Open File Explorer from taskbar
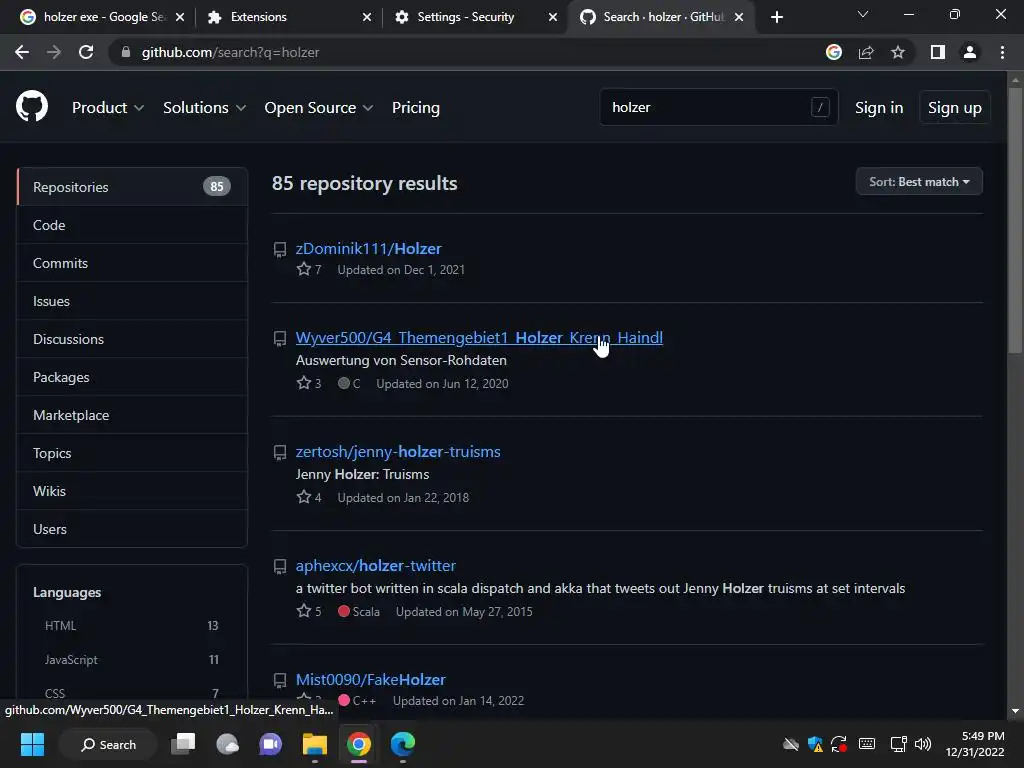1024x768 pixels. point(315,744)
